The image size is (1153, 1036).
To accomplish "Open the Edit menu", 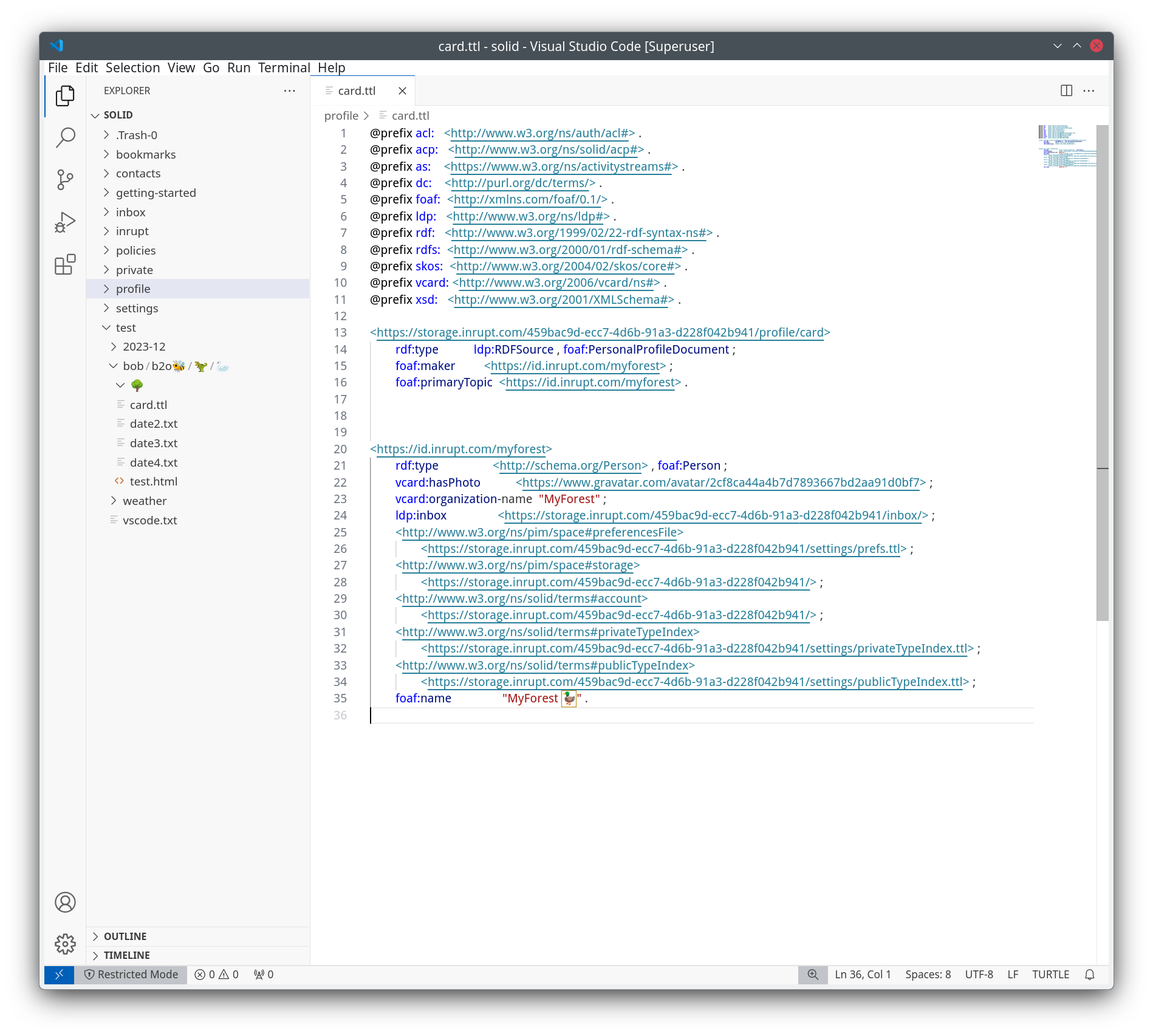I will coord(86,67).
